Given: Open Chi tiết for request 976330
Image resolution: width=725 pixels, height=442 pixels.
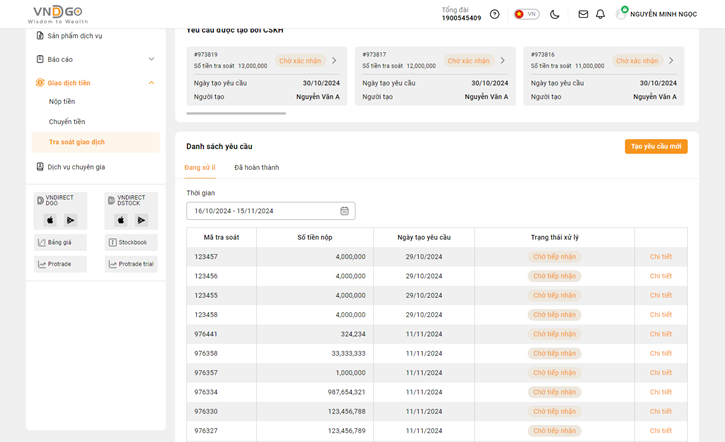Looking at the screenshot, I should [661, 411].
